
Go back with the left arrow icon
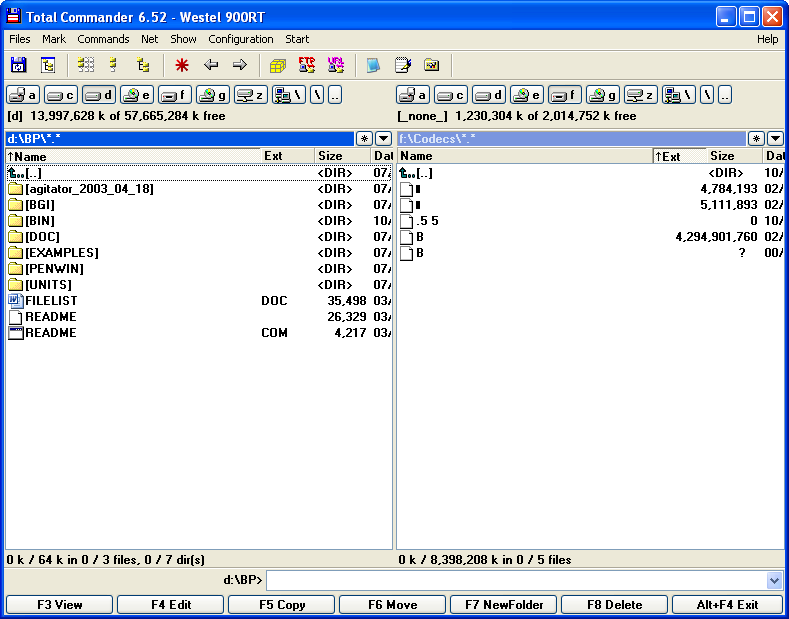[x=211, y=65]
